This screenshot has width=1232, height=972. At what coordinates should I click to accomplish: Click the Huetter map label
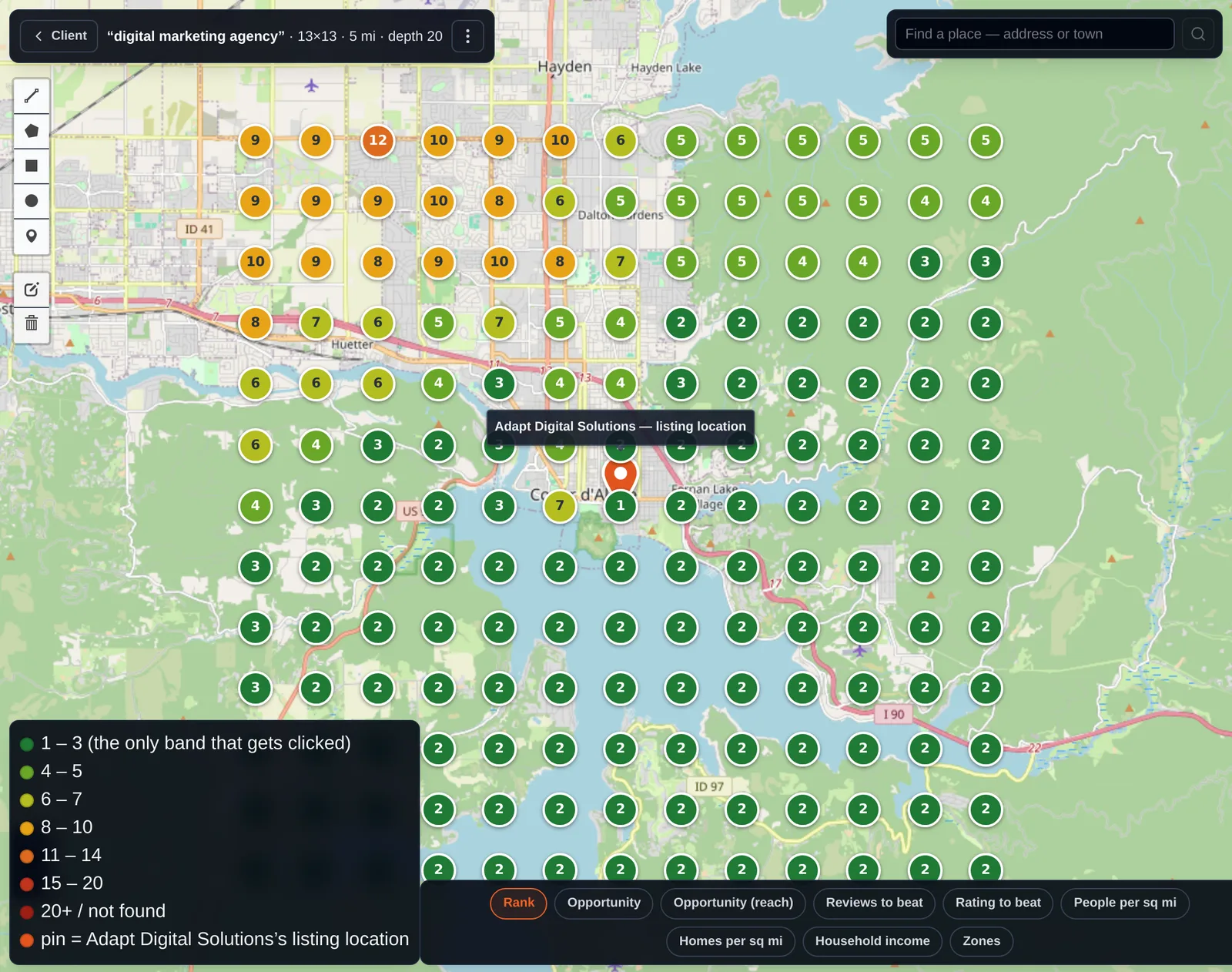[x=352, y=344]
